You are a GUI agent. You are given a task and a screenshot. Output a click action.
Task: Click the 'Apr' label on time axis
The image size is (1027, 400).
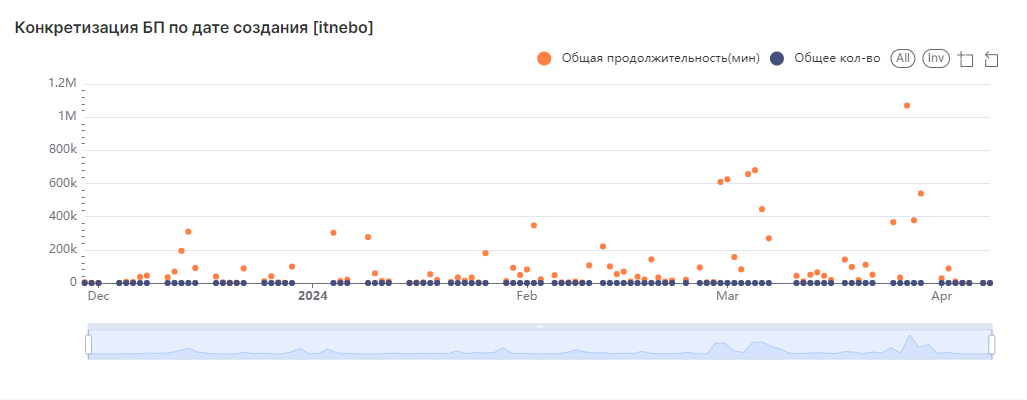tap(941, 296)
